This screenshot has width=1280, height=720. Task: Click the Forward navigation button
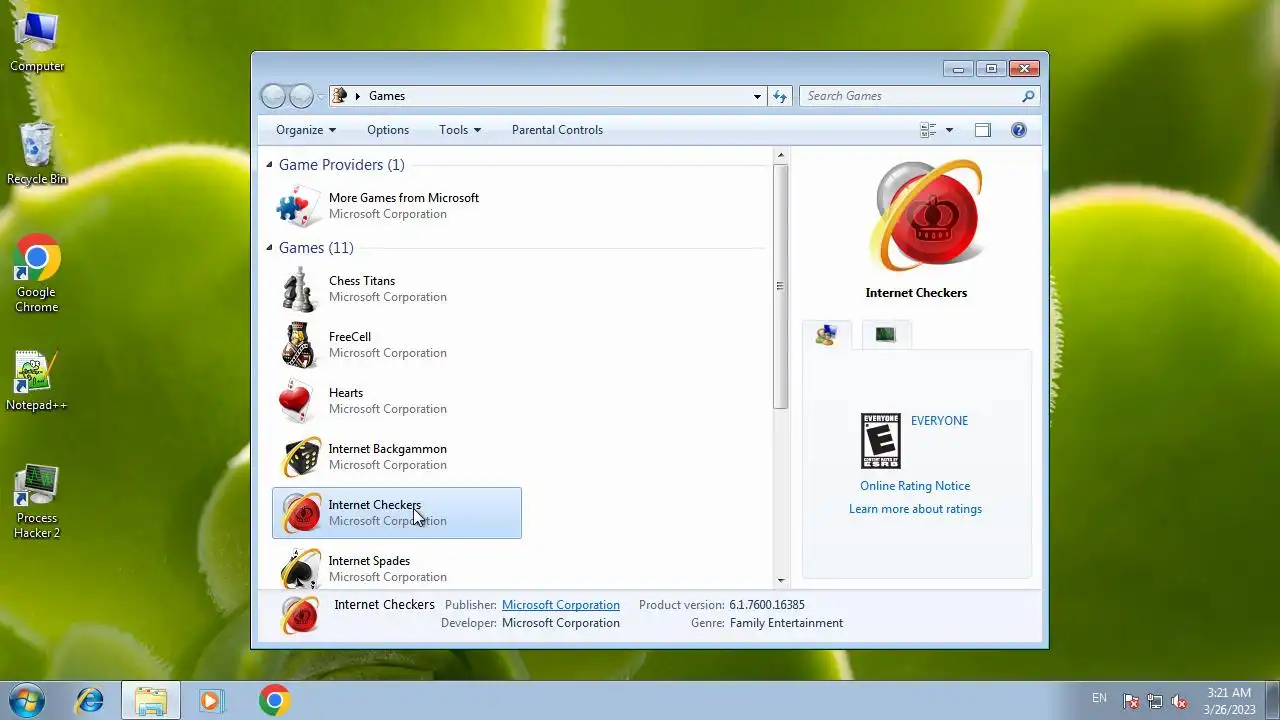tap(301, 96)
